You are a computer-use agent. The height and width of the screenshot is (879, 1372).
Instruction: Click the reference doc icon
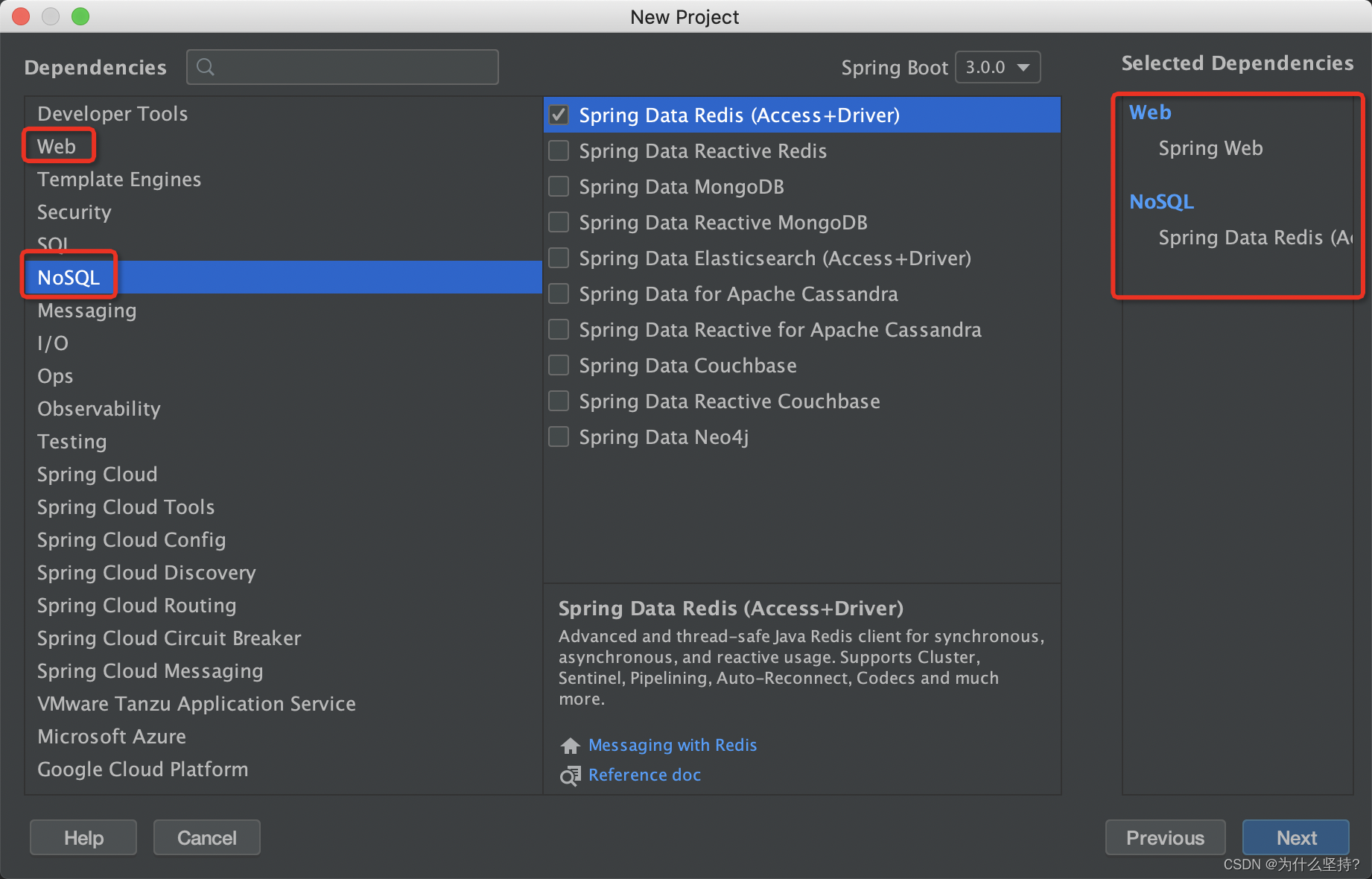point(571,775)
